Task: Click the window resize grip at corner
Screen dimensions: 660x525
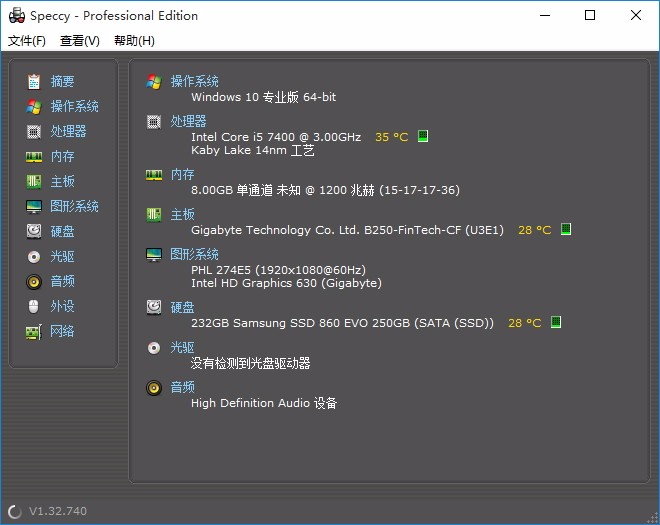Action: coord(653,517)
